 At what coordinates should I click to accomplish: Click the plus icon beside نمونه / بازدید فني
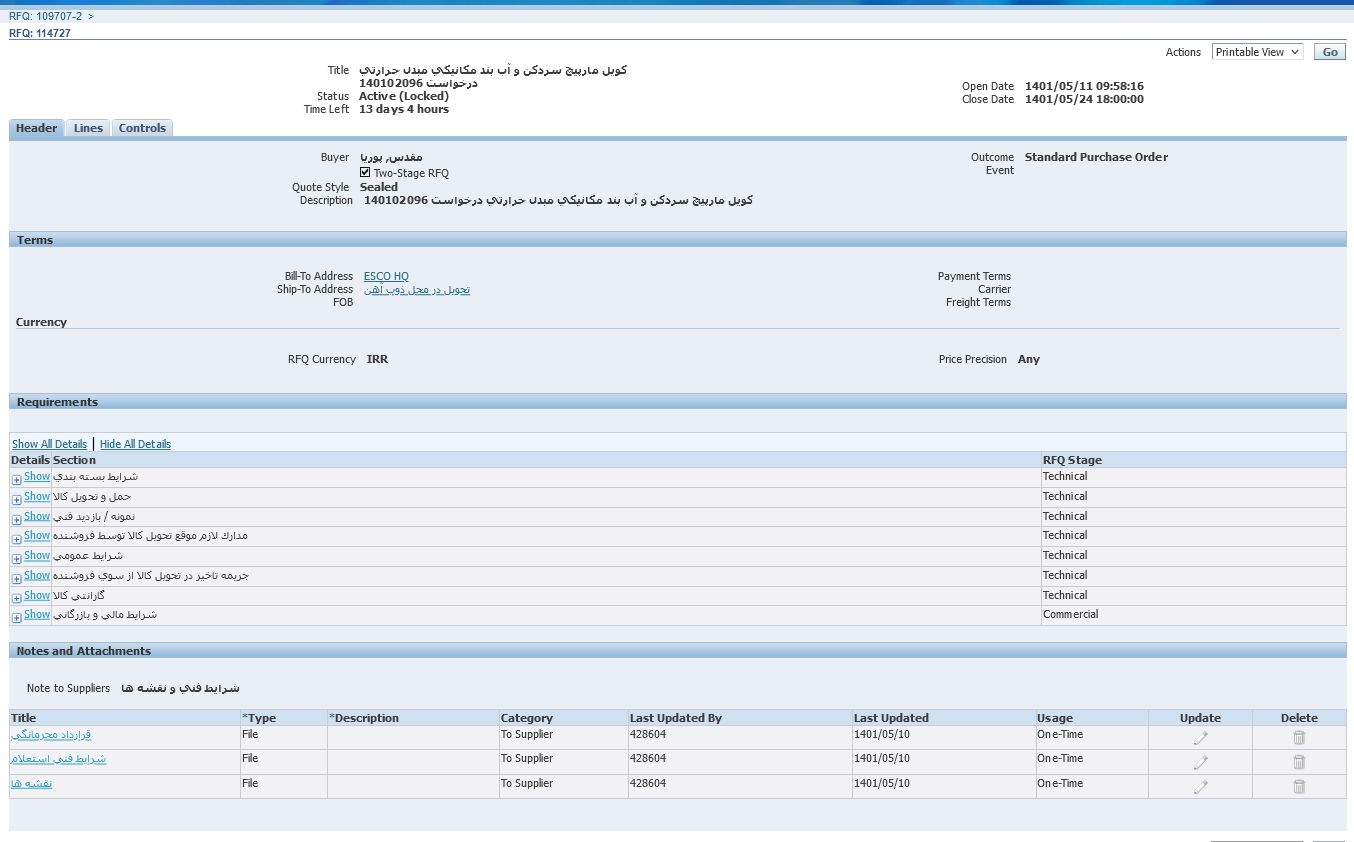(17, 519)
